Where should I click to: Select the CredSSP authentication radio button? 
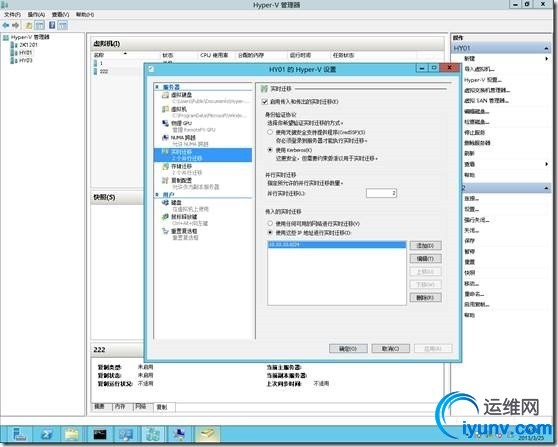tap(270, 132)
